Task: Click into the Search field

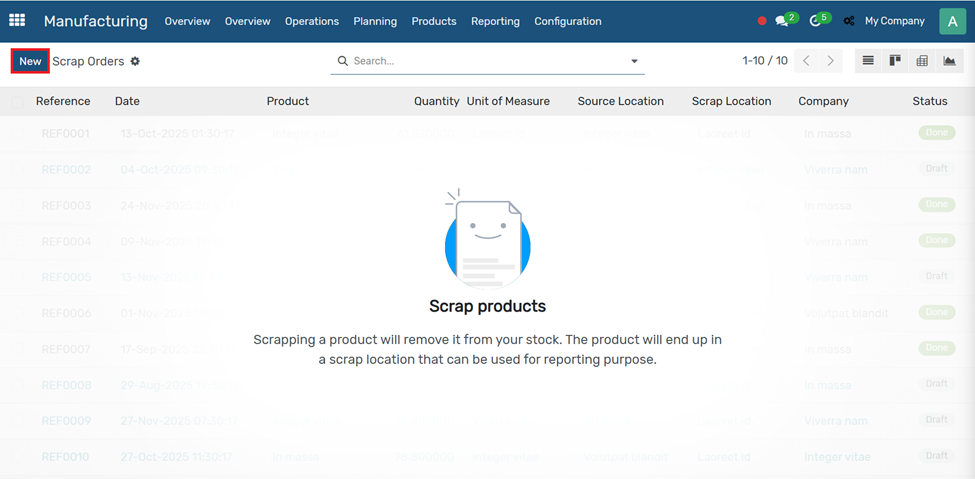Action: tap(485, 61)
